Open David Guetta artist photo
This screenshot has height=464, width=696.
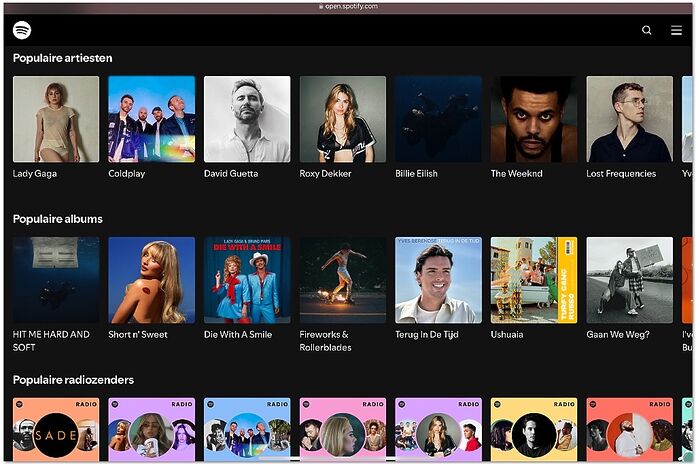click(247, 119)
